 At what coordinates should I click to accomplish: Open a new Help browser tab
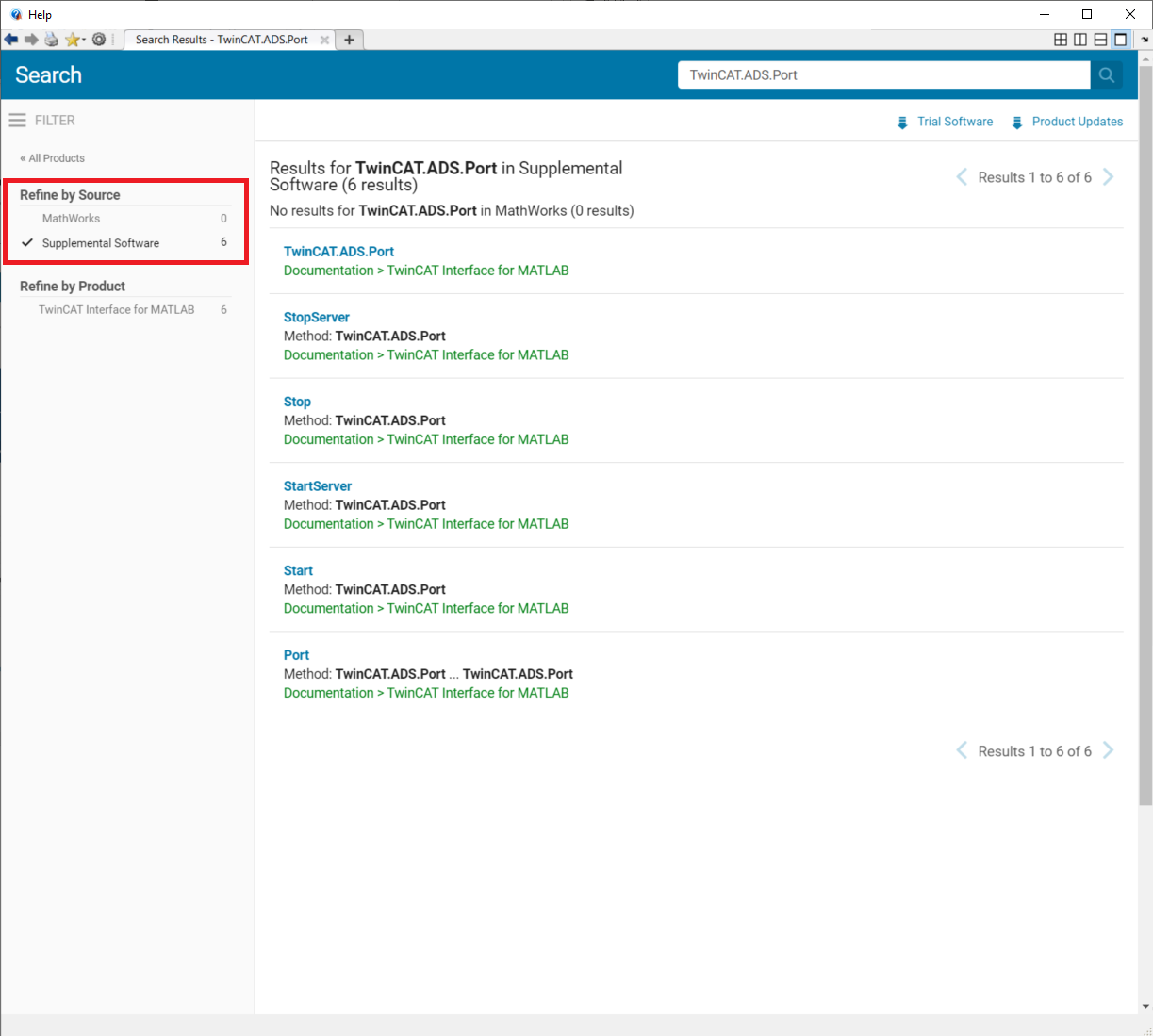click(349, 40)
